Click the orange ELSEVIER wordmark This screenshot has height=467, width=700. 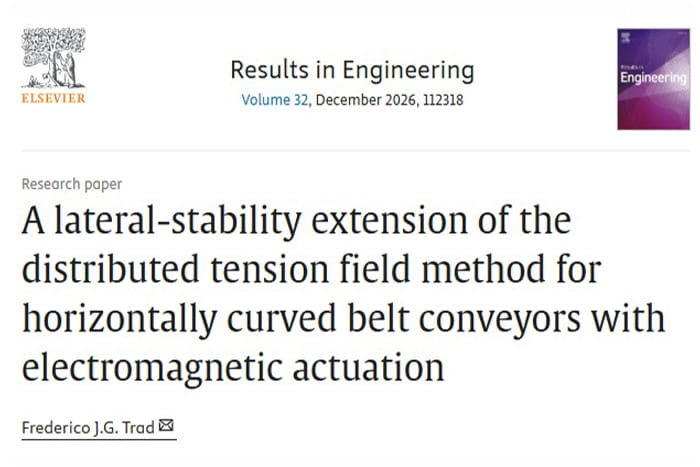coord(53,98)
